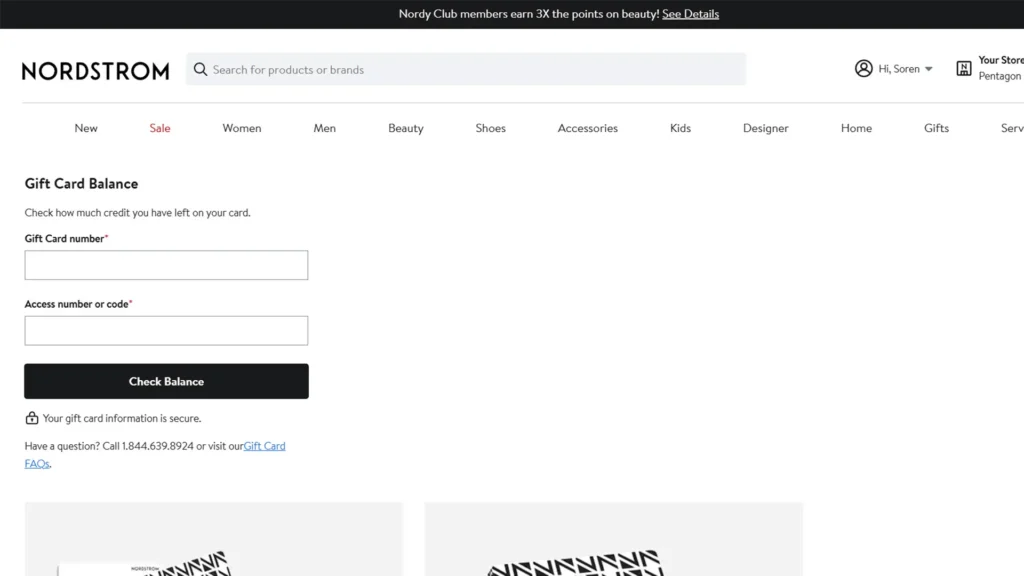Open the See Details promotion link

pyautogui.click(x=690, y=13)
